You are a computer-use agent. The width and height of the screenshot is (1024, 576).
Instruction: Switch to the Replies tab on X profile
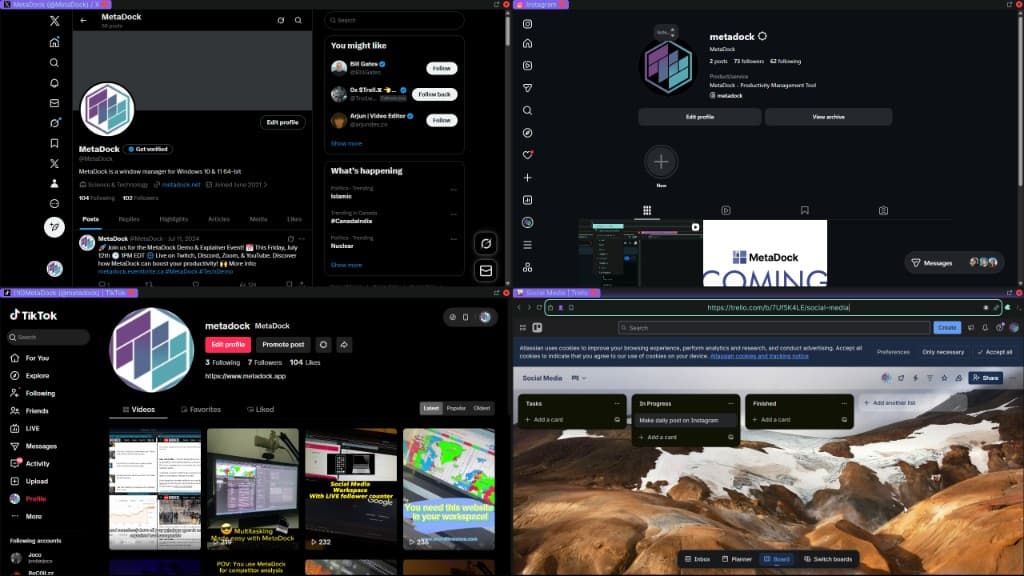click(129, 218)
